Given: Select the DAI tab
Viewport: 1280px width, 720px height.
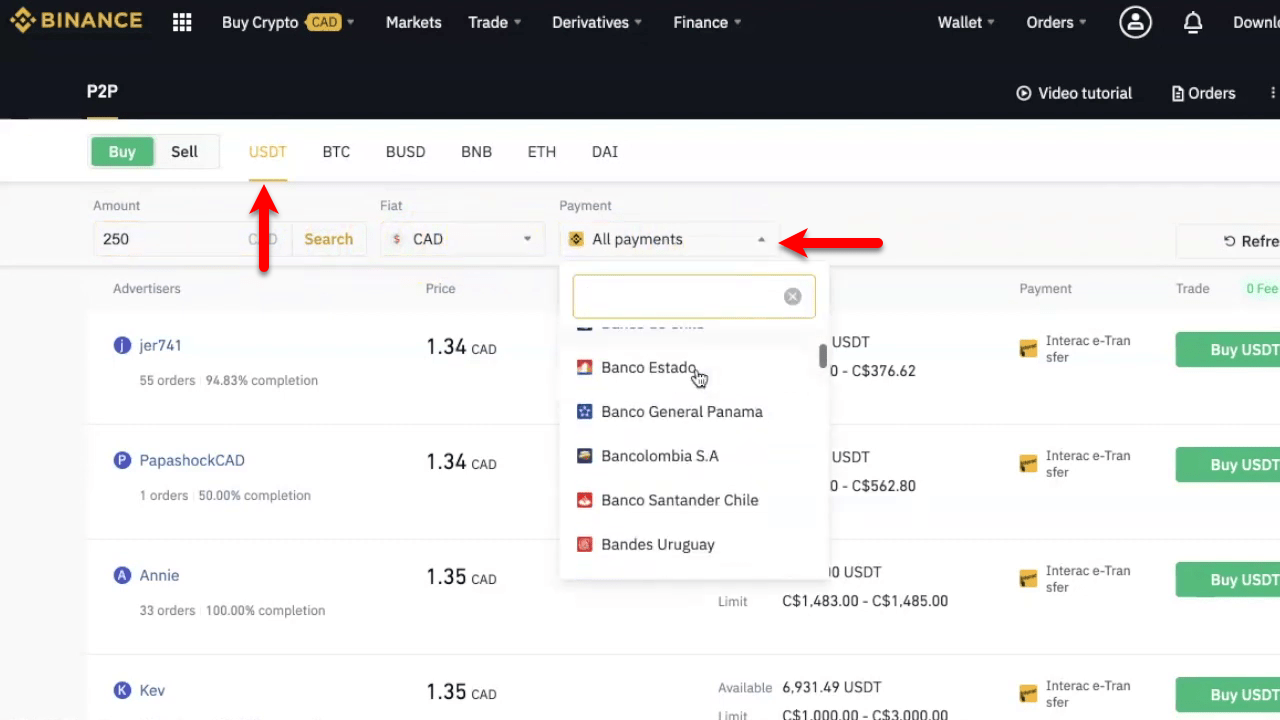Looking at the screenshot, I should pos(605,152).
